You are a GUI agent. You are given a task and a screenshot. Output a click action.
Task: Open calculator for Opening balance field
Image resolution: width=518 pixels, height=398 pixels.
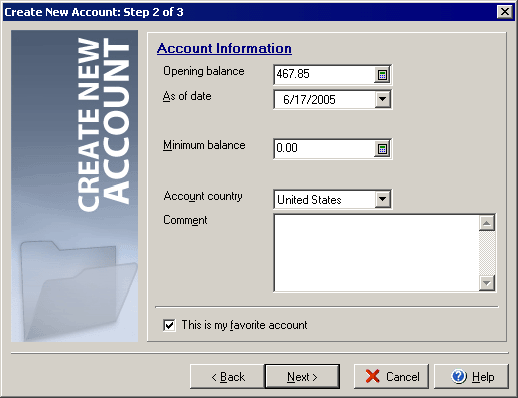(382, 75)
